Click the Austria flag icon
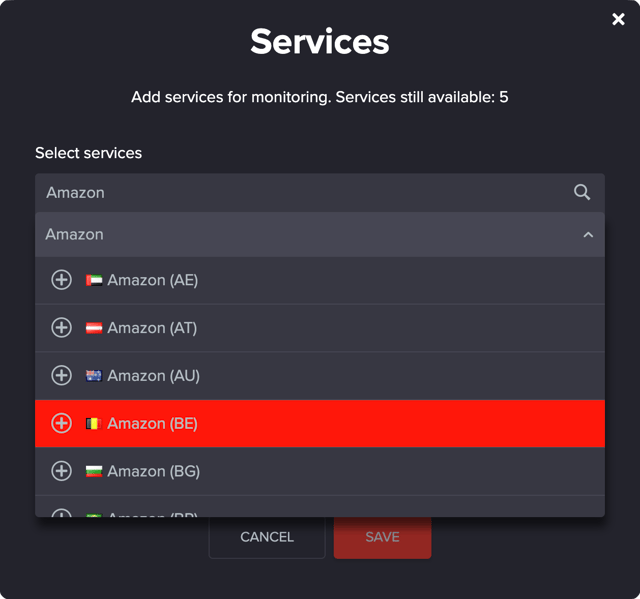Screen dimensions: 640x599 point(94,328)
